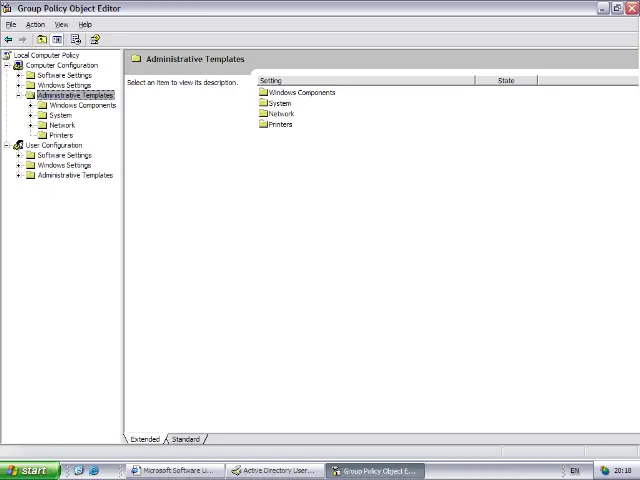This screenshot has width=640, height=480.
Task: Click the system tray shield icon
Action: point(605,471)
